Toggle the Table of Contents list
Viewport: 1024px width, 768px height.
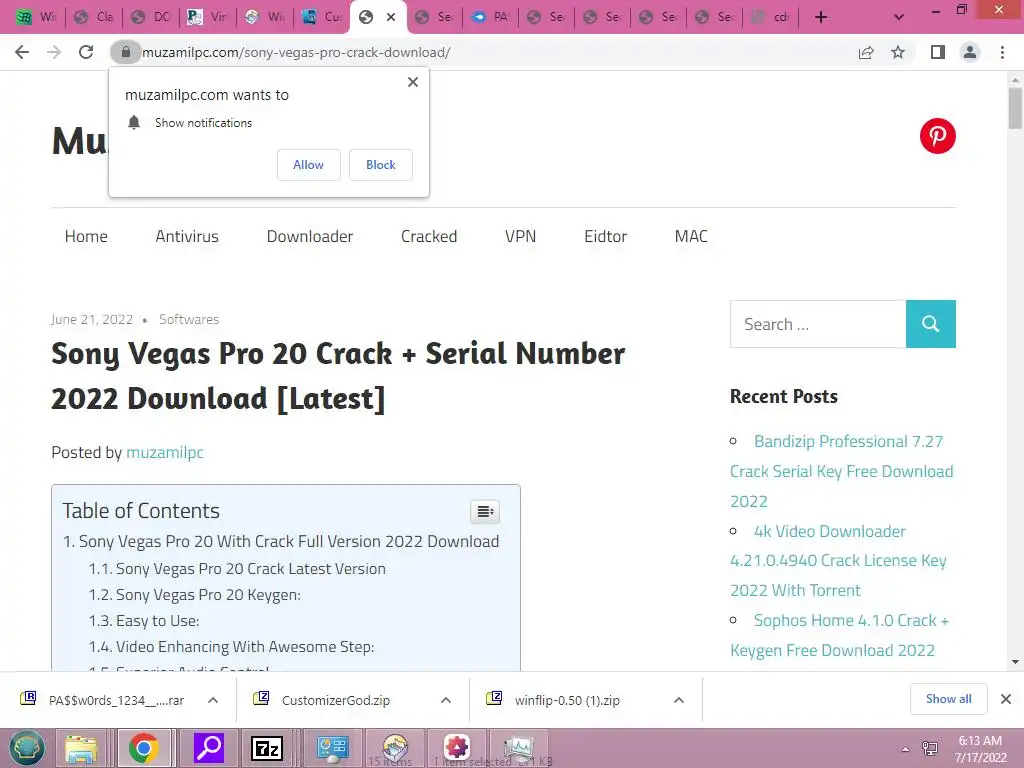[485, 511]
